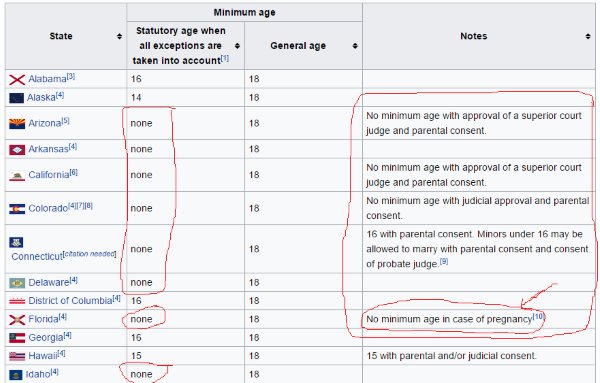This screenshot has height=383, width=600.
Task: Click the Arizona flag icon
Action: pos(17,124)
